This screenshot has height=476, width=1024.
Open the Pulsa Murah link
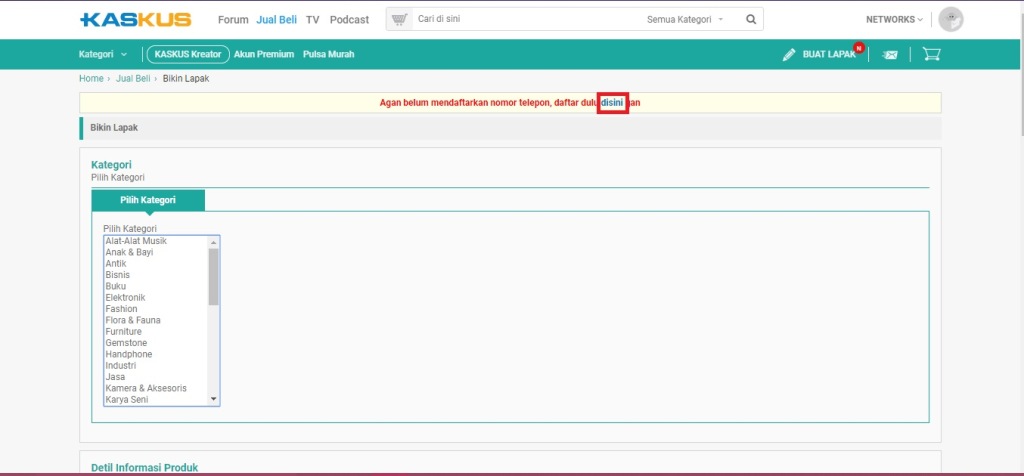(x=328, y=54)
